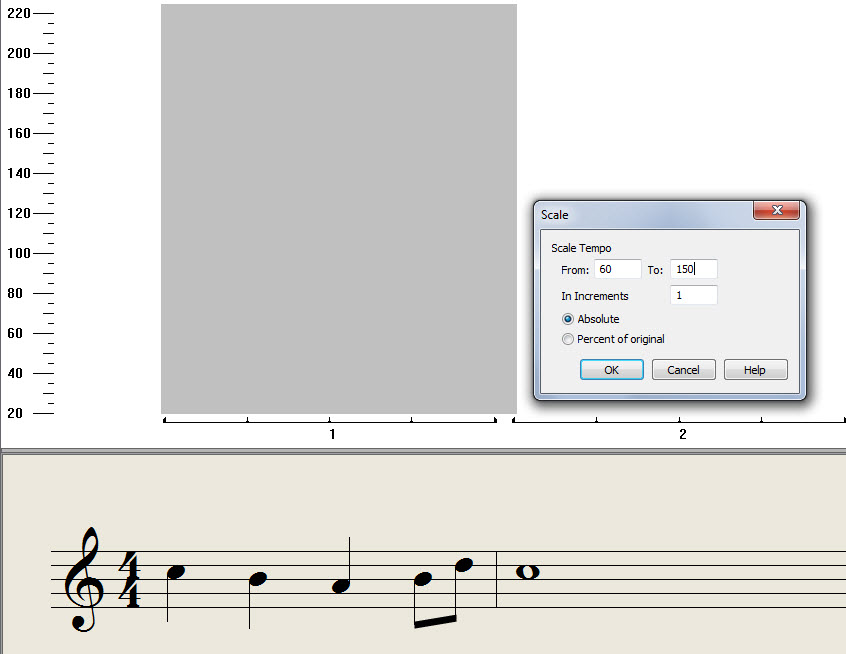The width and height of the screenshot is (846, 654).
Task: Click the To tempo field showing 150
Action: (693, 269)
